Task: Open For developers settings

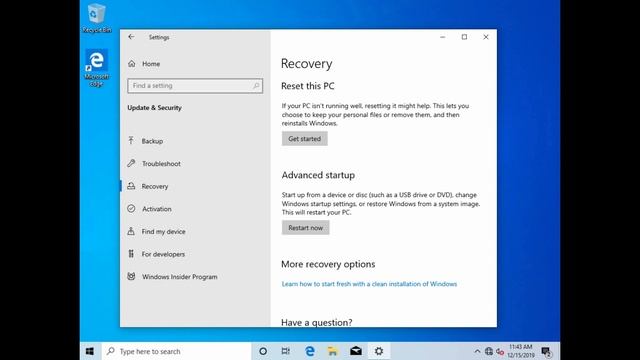Action: click(x=156, y=254)
